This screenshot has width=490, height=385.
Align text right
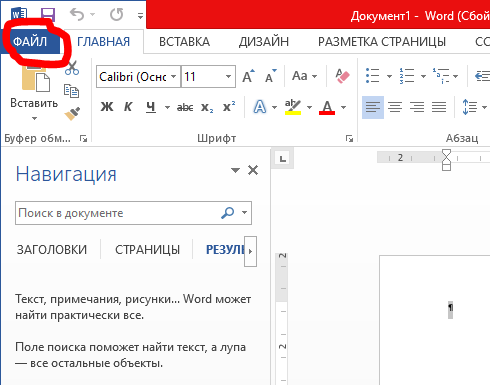tap(417, 107)
